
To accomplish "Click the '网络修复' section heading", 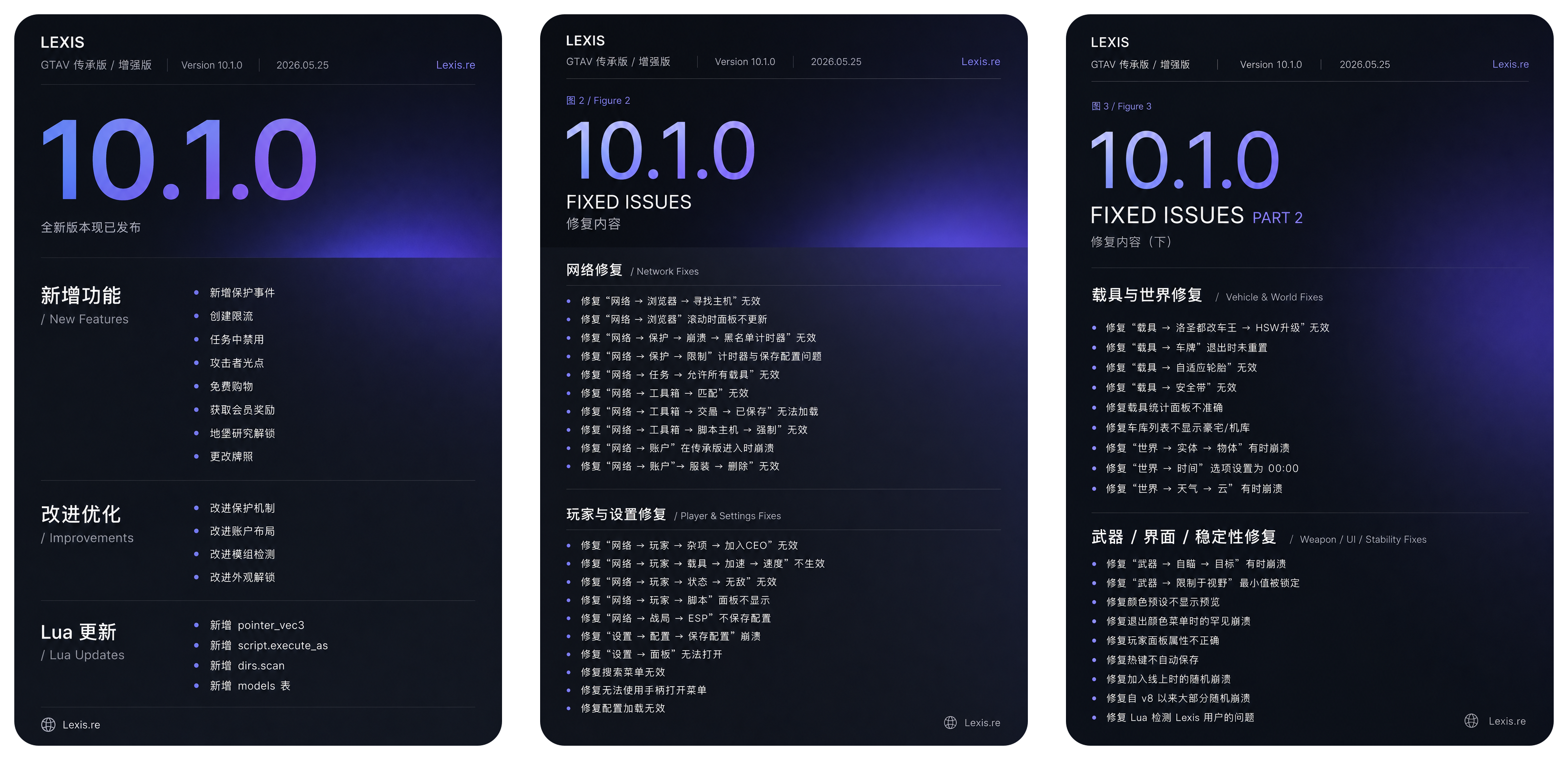I will coord(594,270).
